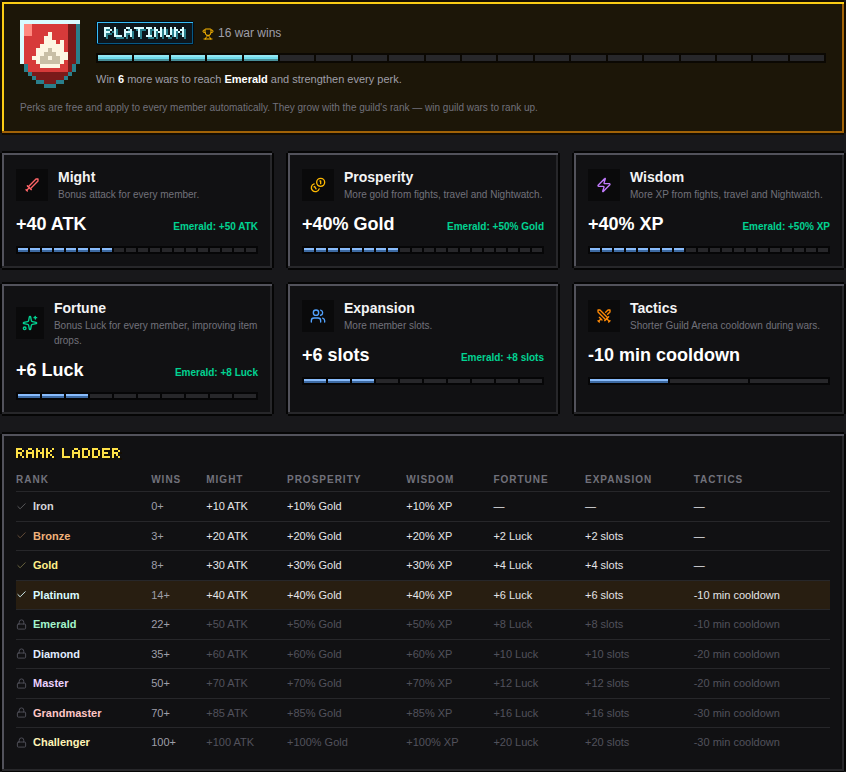The image size is (846, 772).
Task: Click '22+' wins in Emerald row
Action: click(160, 624)
